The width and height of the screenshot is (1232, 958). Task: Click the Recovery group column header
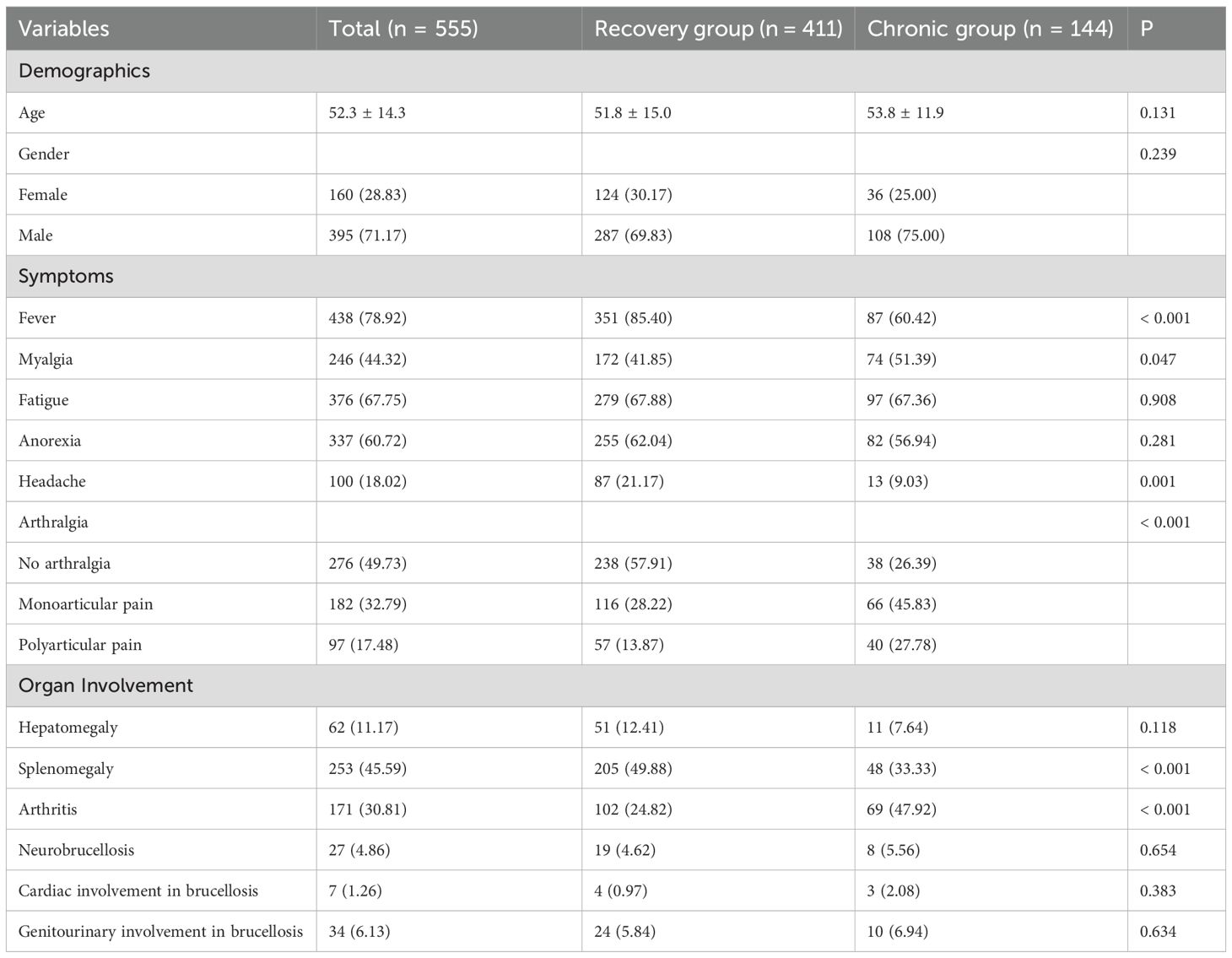point(718,29)
